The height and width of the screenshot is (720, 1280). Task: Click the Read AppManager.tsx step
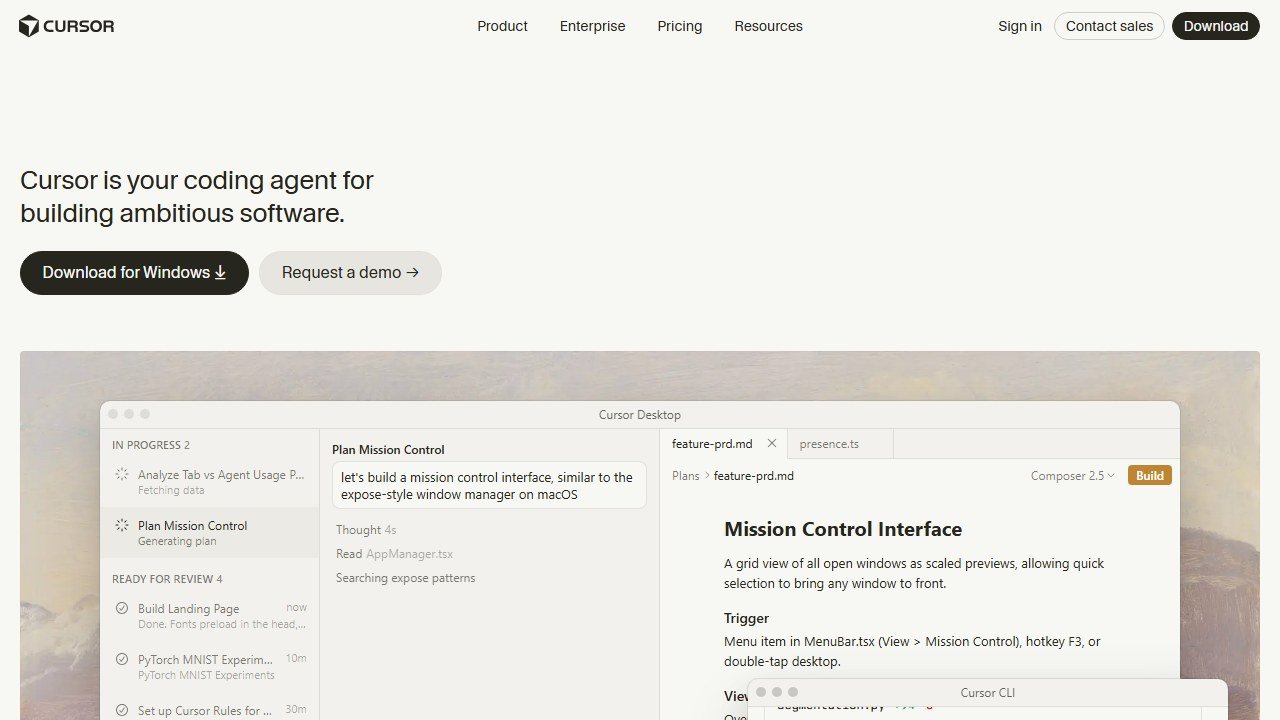394,554
